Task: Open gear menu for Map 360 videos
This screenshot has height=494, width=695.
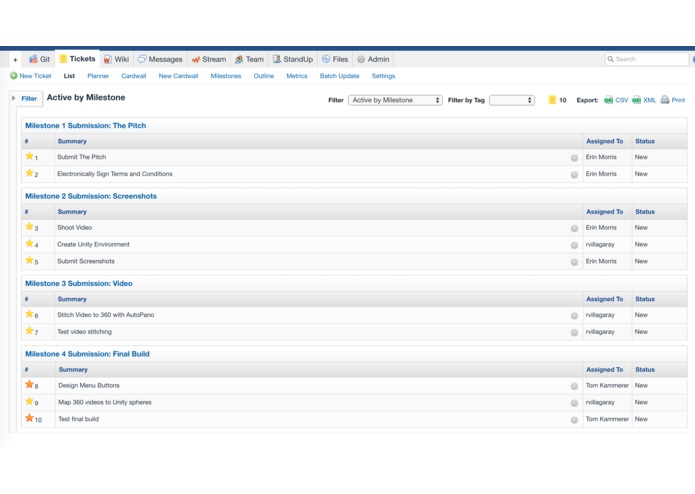Action: click(574, 403)
